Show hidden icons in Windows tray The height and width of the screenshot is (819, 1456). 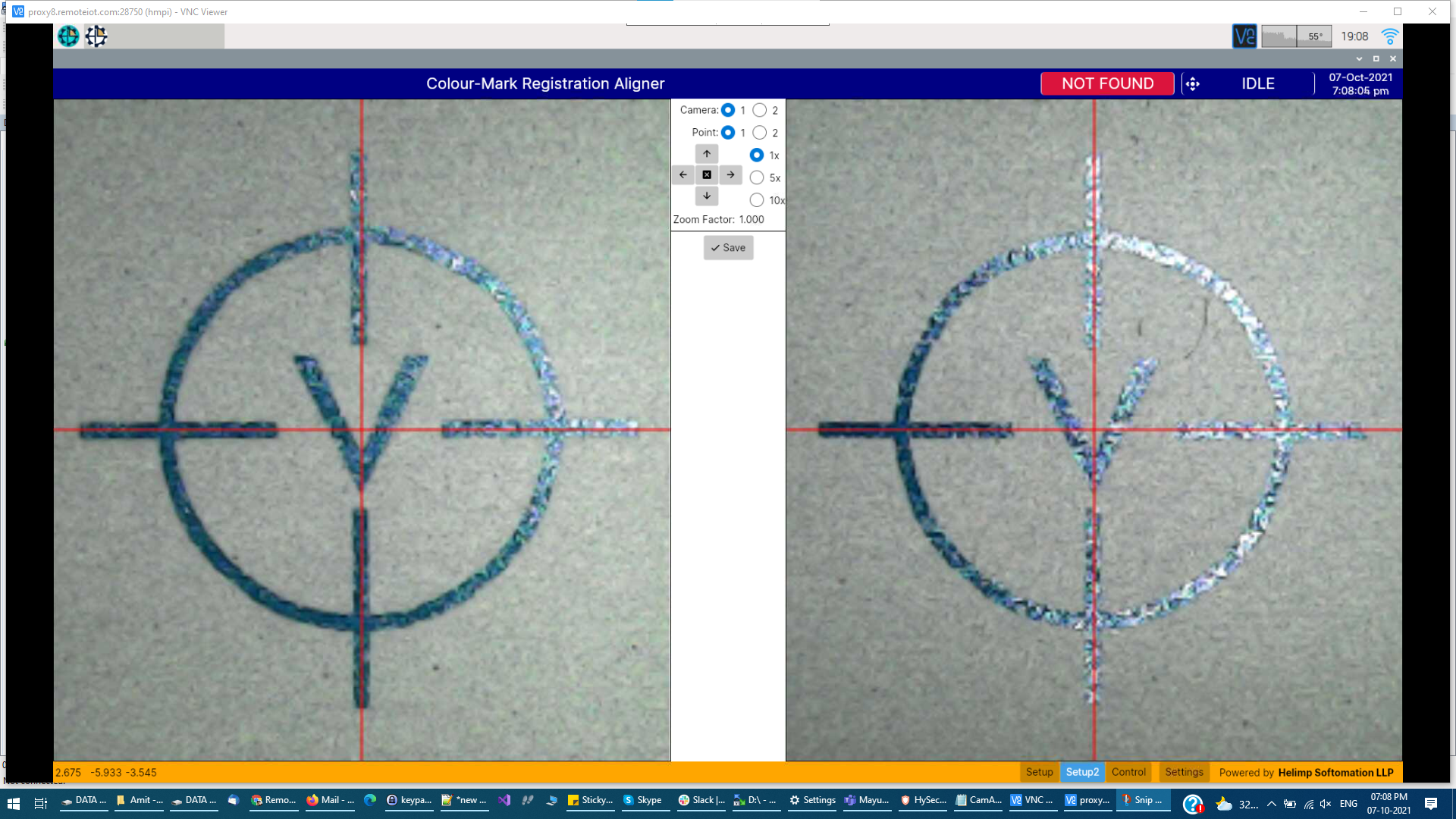[x=1272, y=804]
